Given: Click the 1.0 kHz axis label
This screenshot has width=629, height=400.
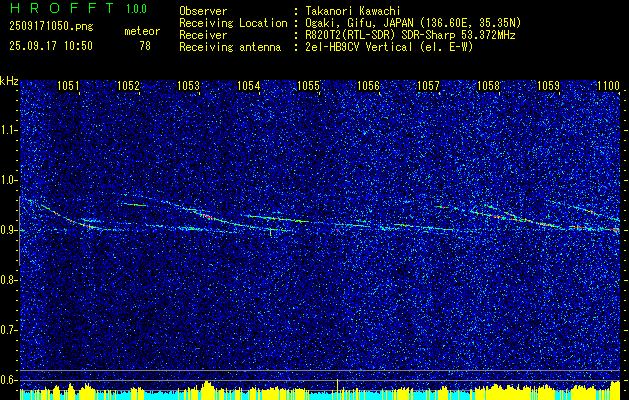Looking at the screenshot, I should click(x=8, y=180).
